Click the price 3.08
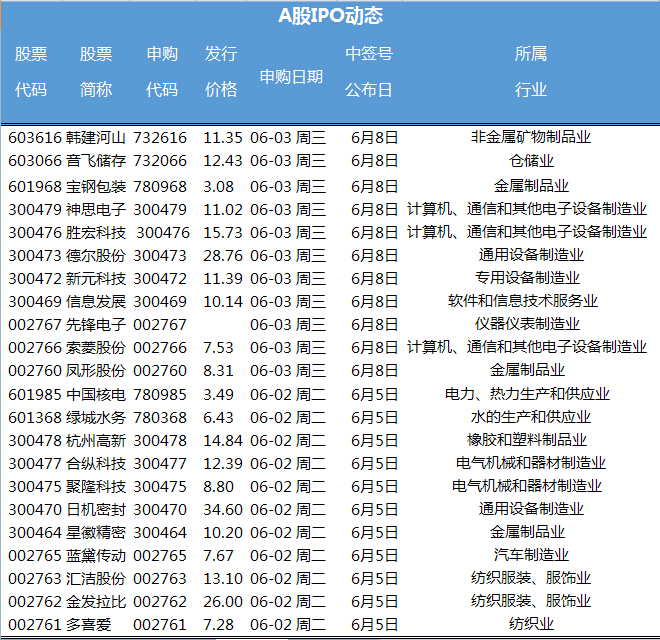Viewport: 660px width, 640px height. 218,187
